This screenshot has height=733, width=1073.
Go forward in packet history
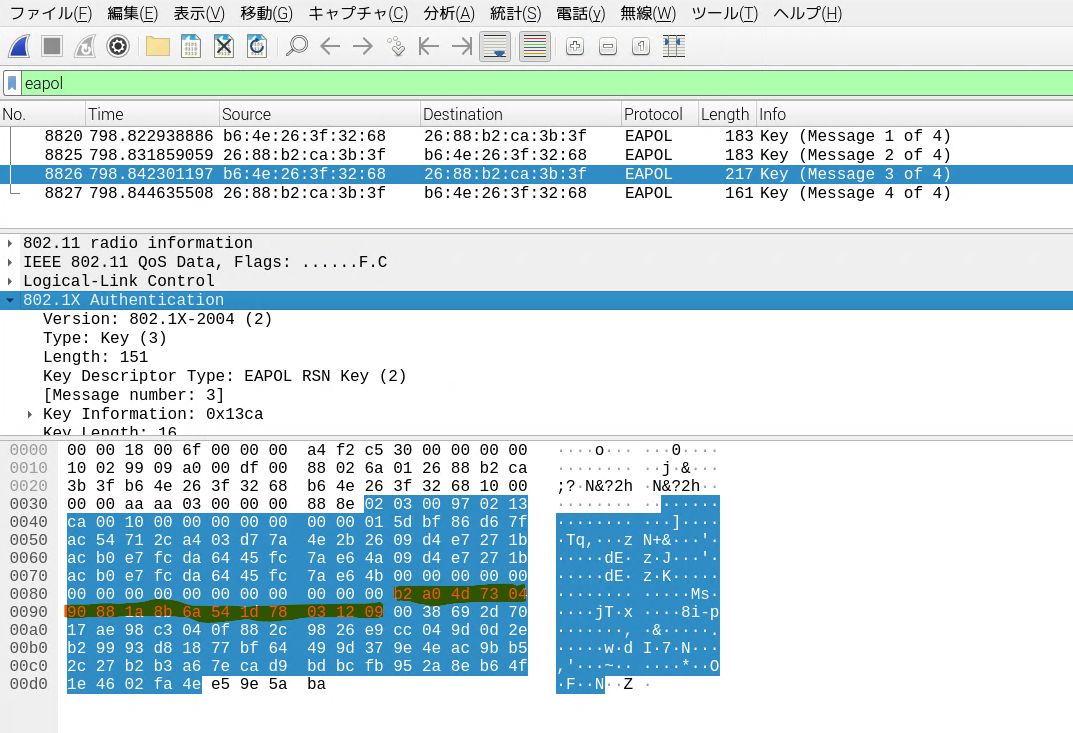(x=363, y=47)
